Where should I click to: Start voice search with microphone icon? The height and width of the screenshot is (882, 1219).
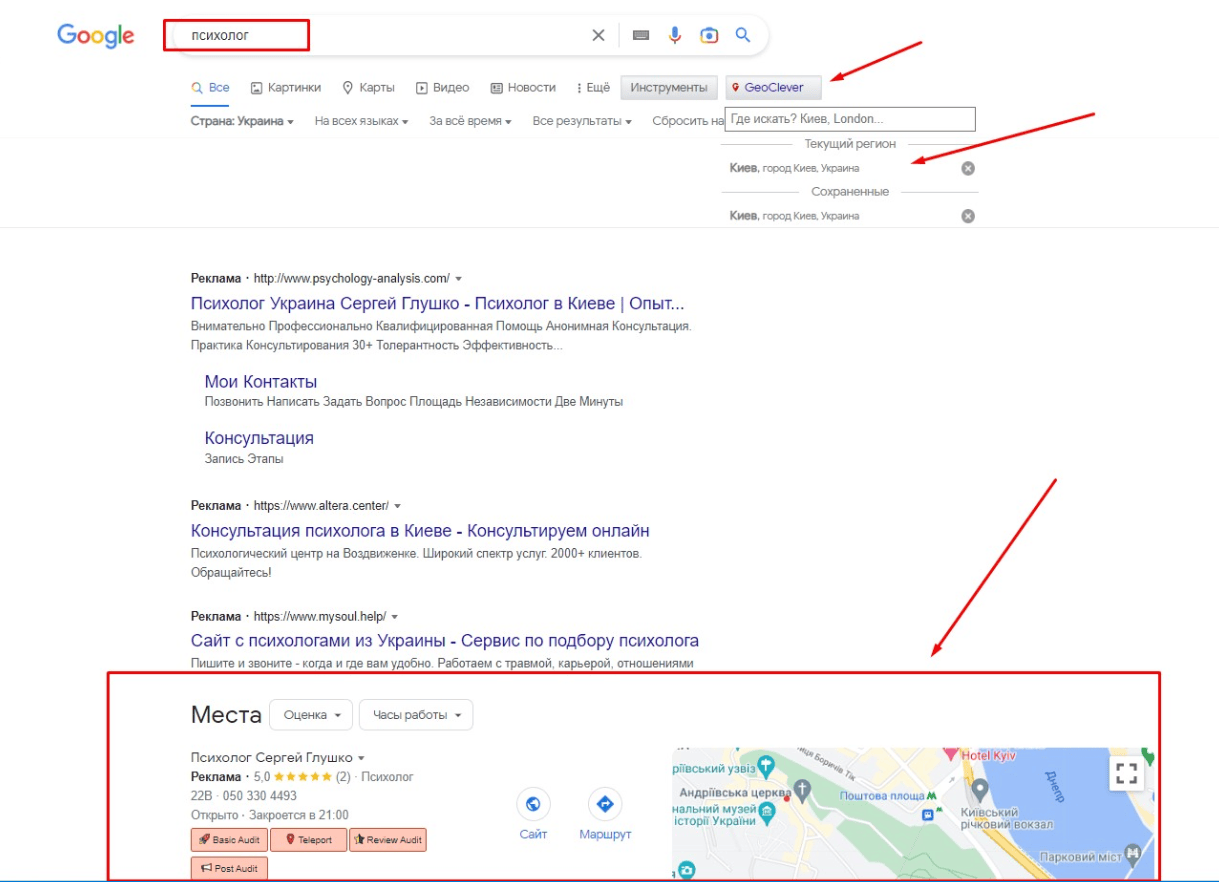tap(675, 35)
